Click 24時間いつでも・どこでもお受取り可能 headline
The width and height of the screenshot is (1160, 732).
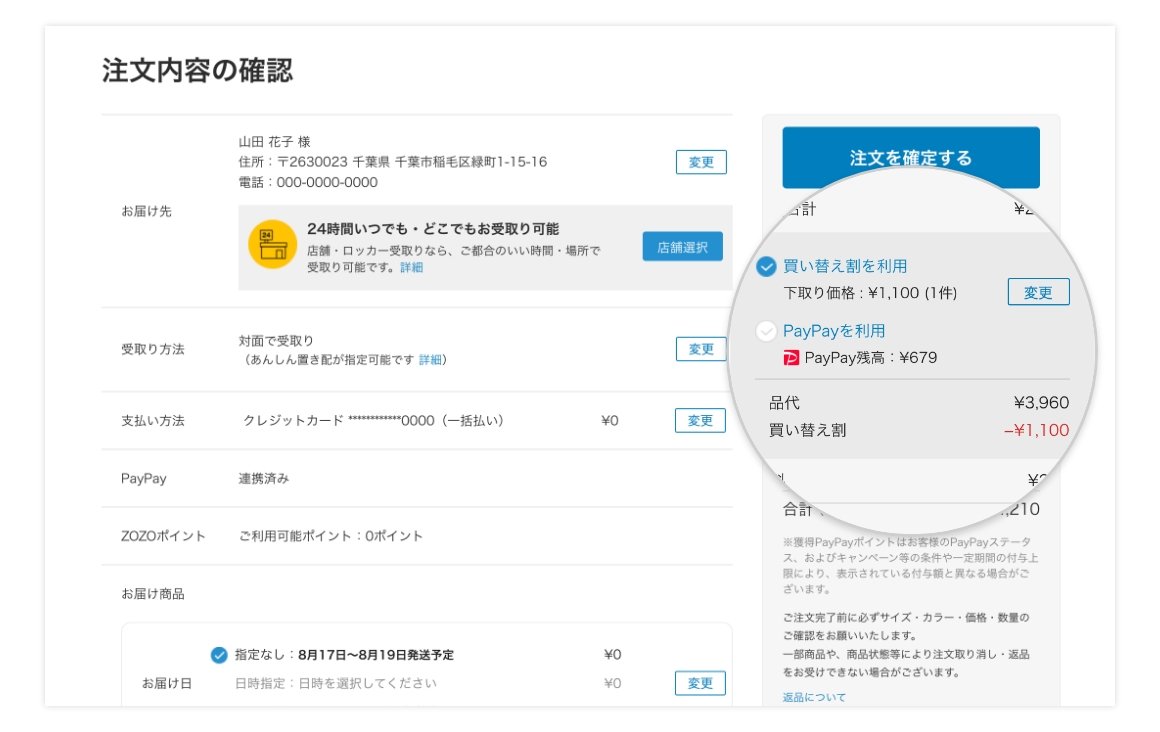pyautogui.click(x=433, y=229)
